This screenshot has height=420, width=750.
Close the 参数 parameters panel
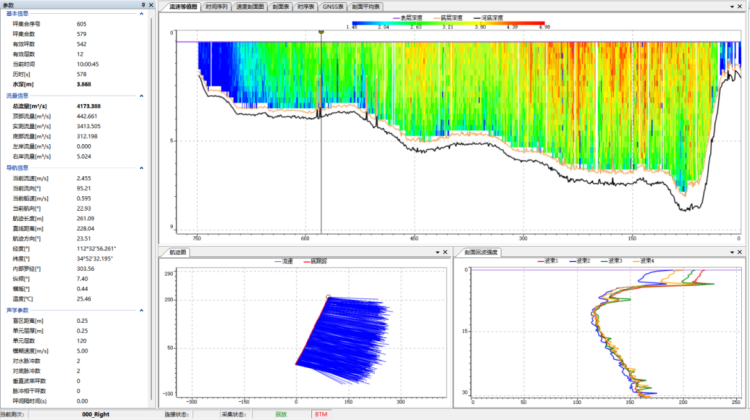151,5
